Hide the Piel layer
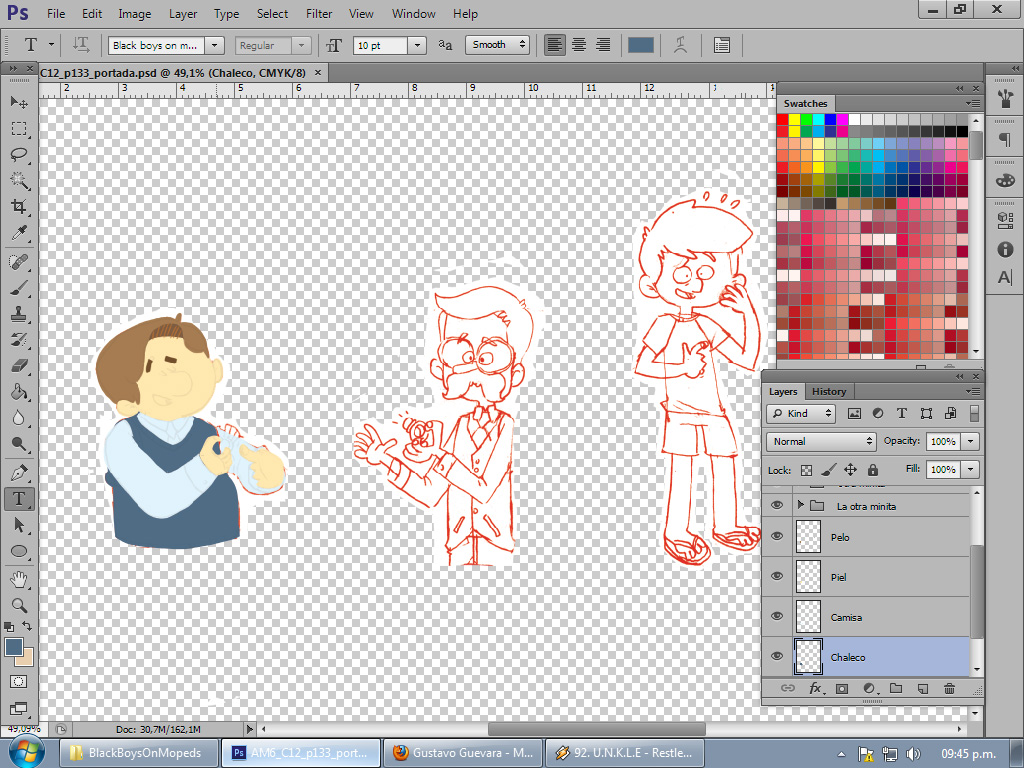Screen dimensions: 1024x768 point(776,576)
